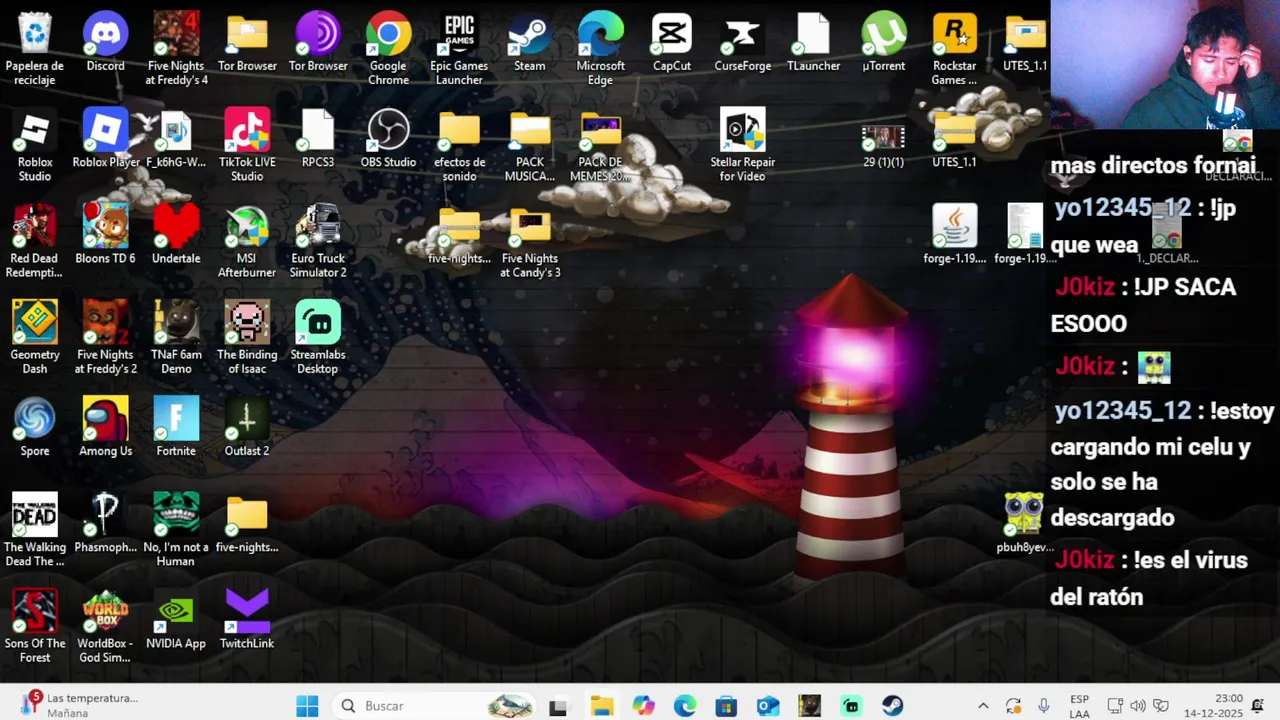
Task: Launch OBS Studio from the desktop
Action: pyautogui.click(x=388, y=139)
